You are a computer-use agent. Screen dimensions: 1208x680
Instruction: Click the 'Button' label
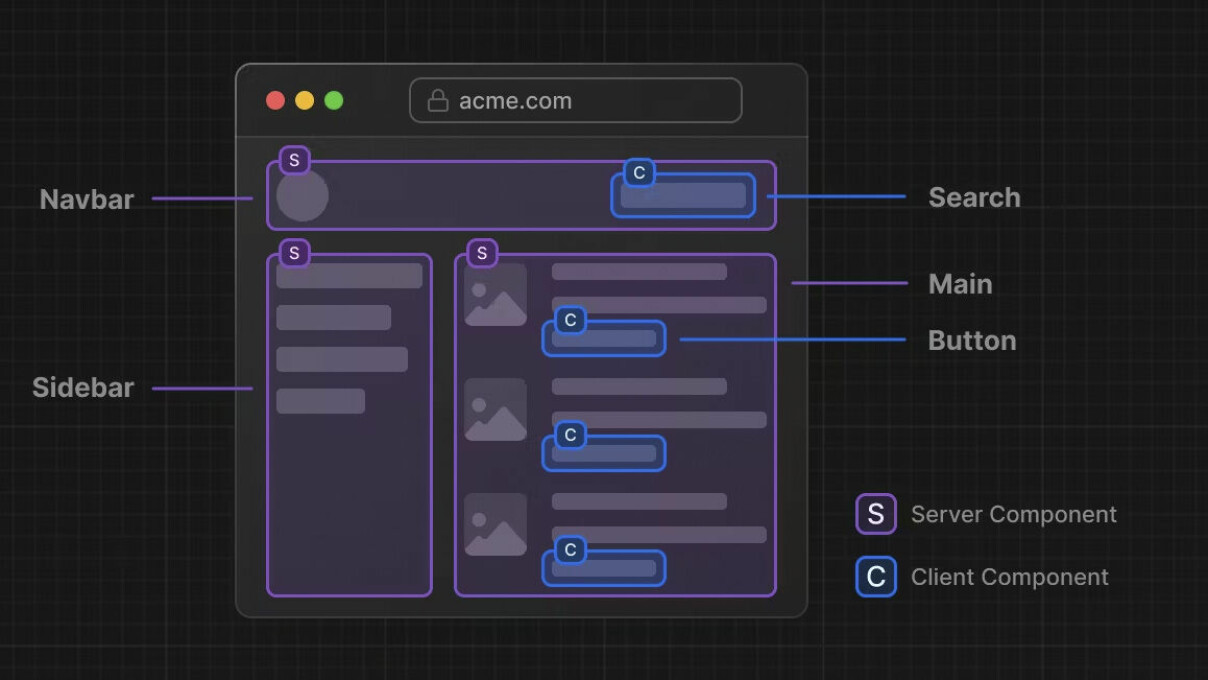(x=972, y=340)
